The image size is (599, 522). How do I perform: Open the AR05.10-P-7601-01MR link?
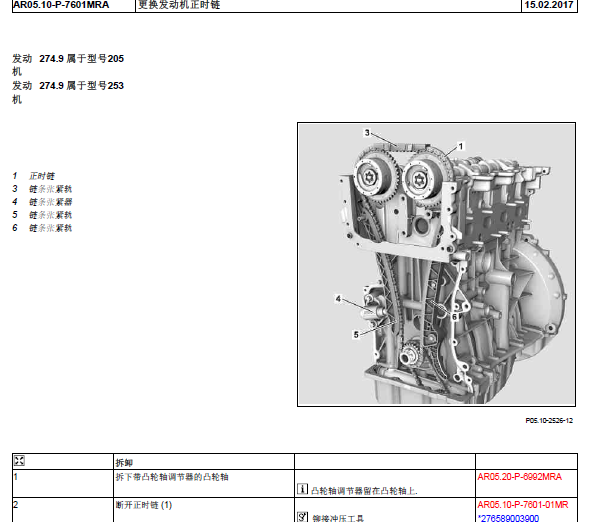[x=523, y=505]
